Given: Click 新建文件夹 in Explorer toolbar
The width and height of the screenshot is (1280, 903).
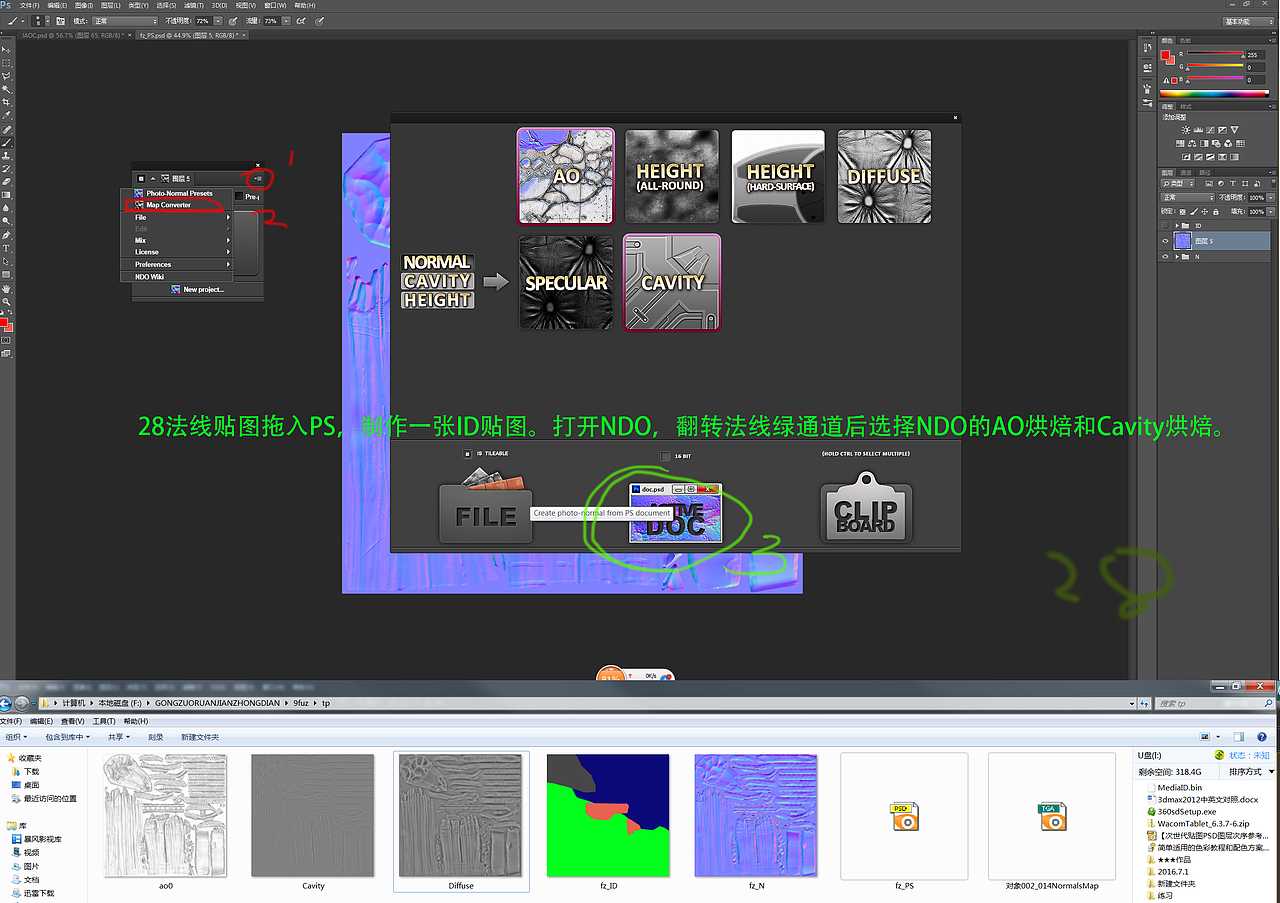Looking at the screenshot, I should pyautogui.click(x=199, y=736).
